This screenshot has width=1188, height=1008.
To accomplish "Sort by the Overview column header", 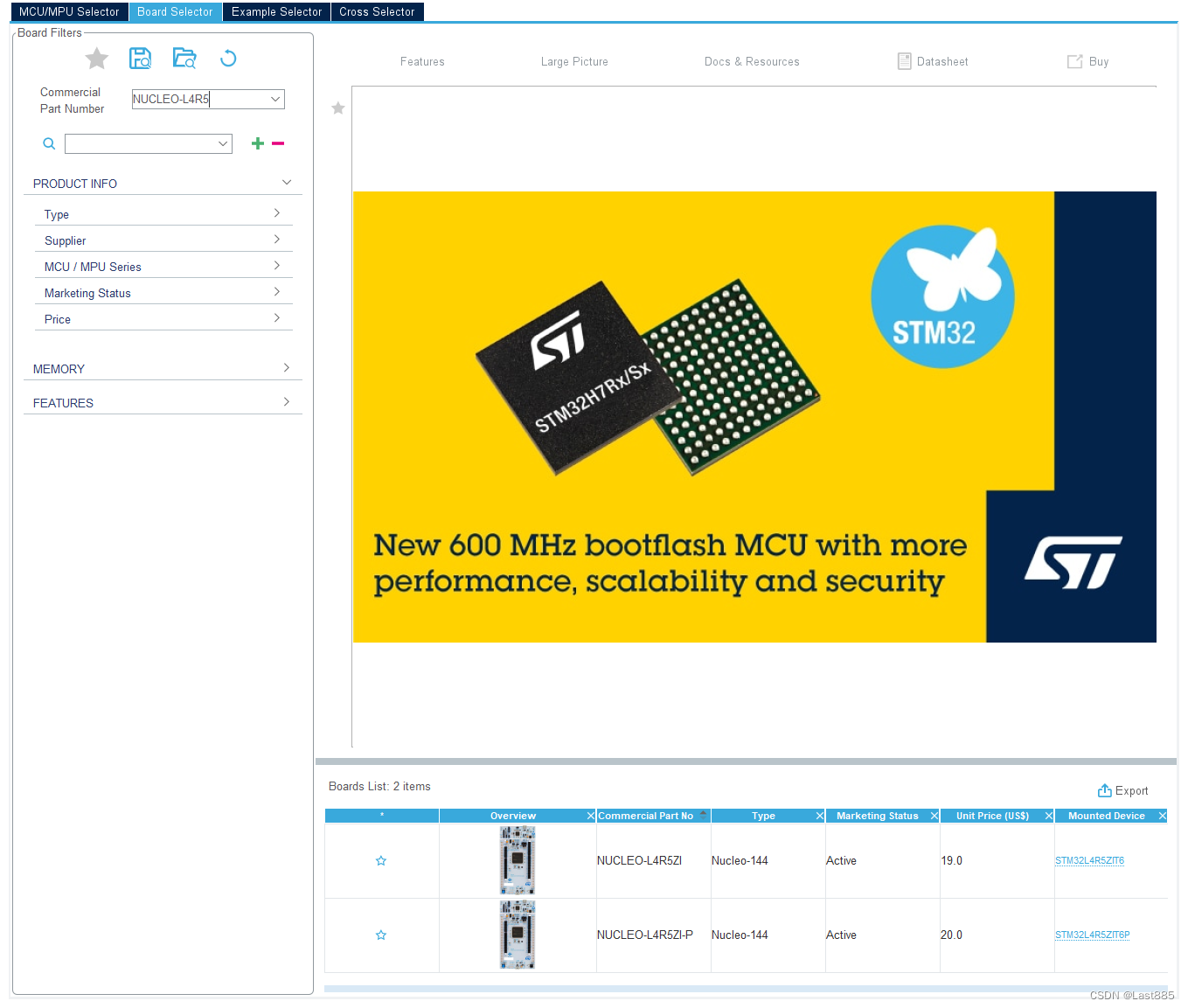I will tap(512, 816).
